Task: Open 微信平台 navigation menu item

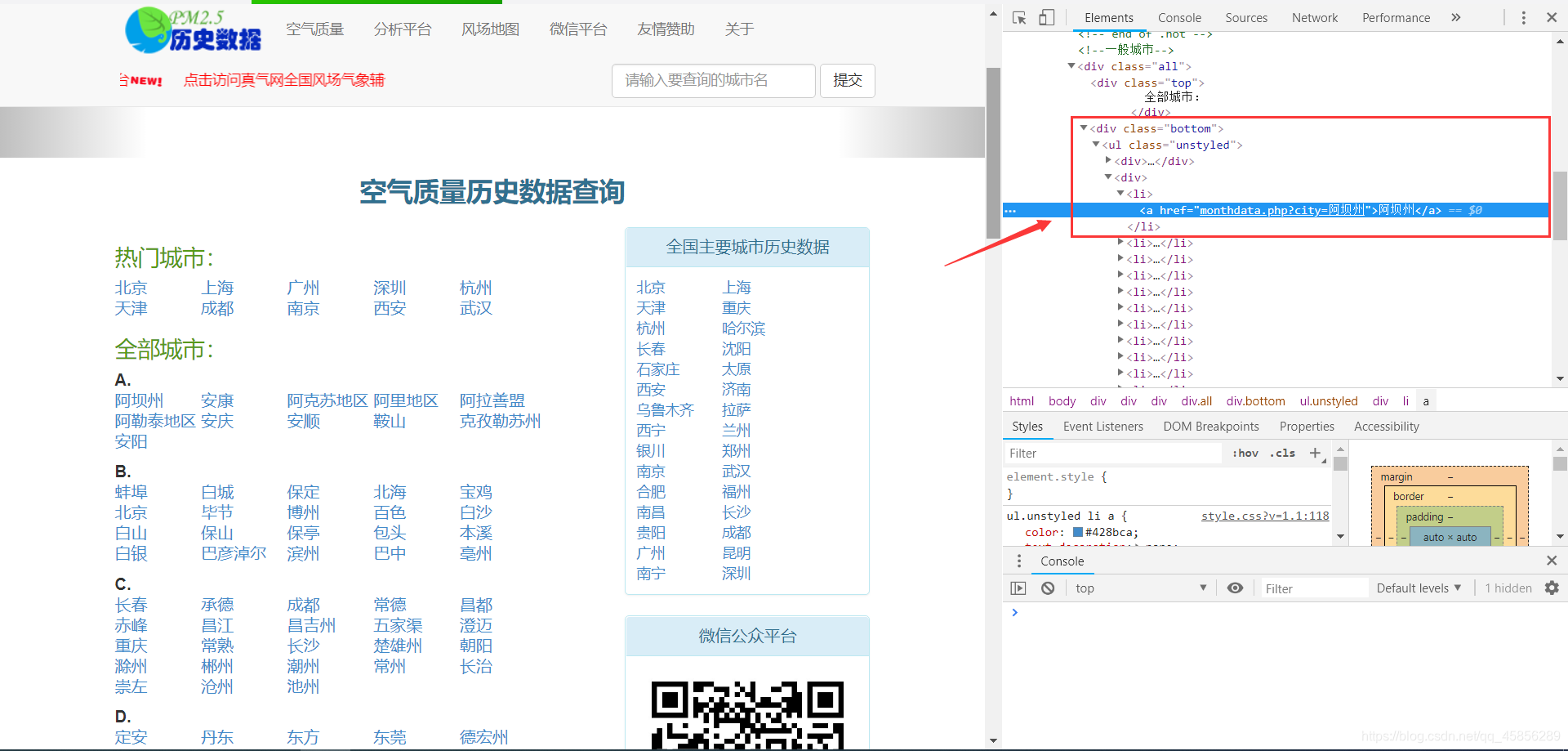Action: pyautogui.click(x=578, y=29)
